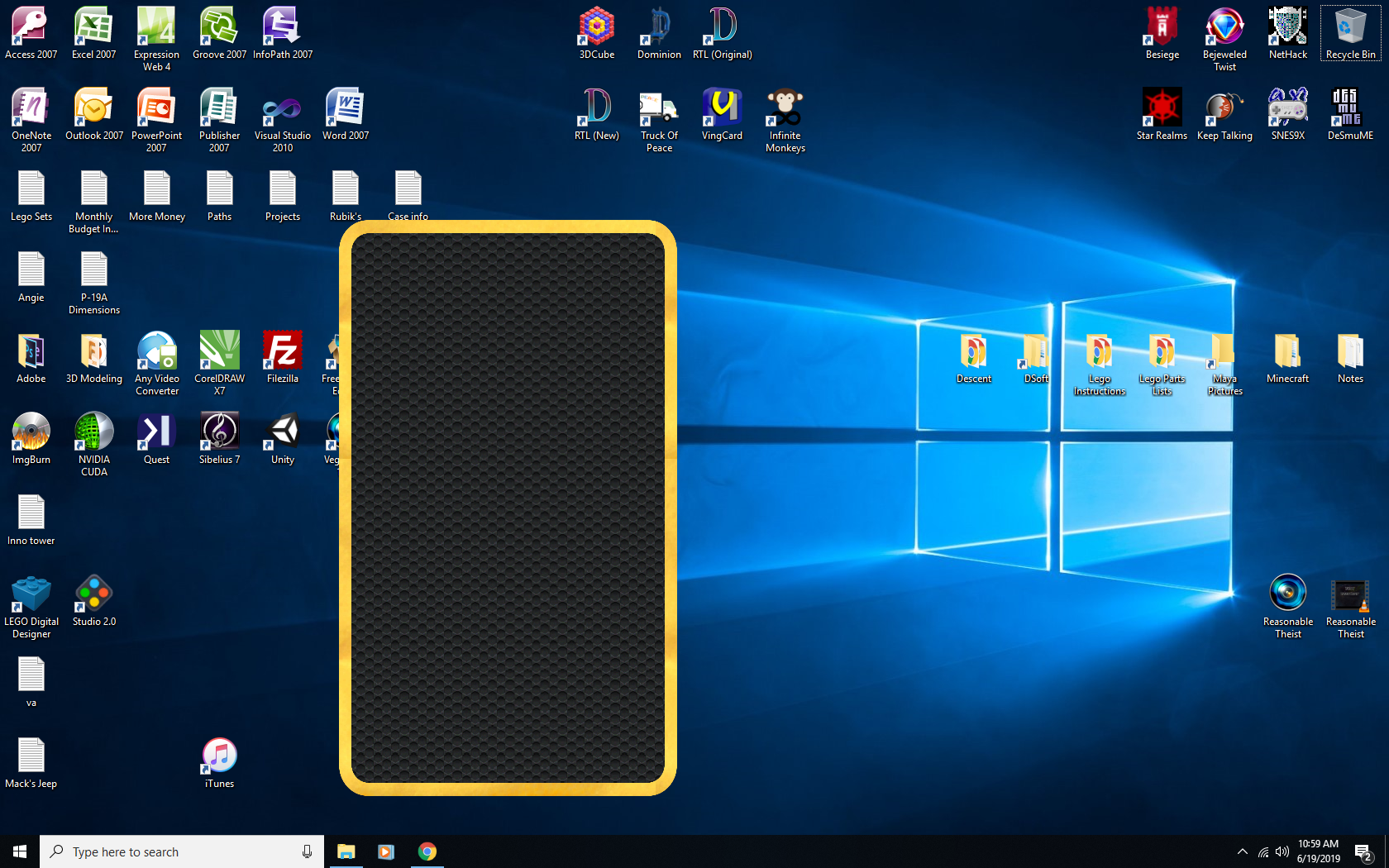Viewport: 1389px width, 868px height.
Task: Click the OneNote 2007 shortcut
Action: click(x=31, y=120)
